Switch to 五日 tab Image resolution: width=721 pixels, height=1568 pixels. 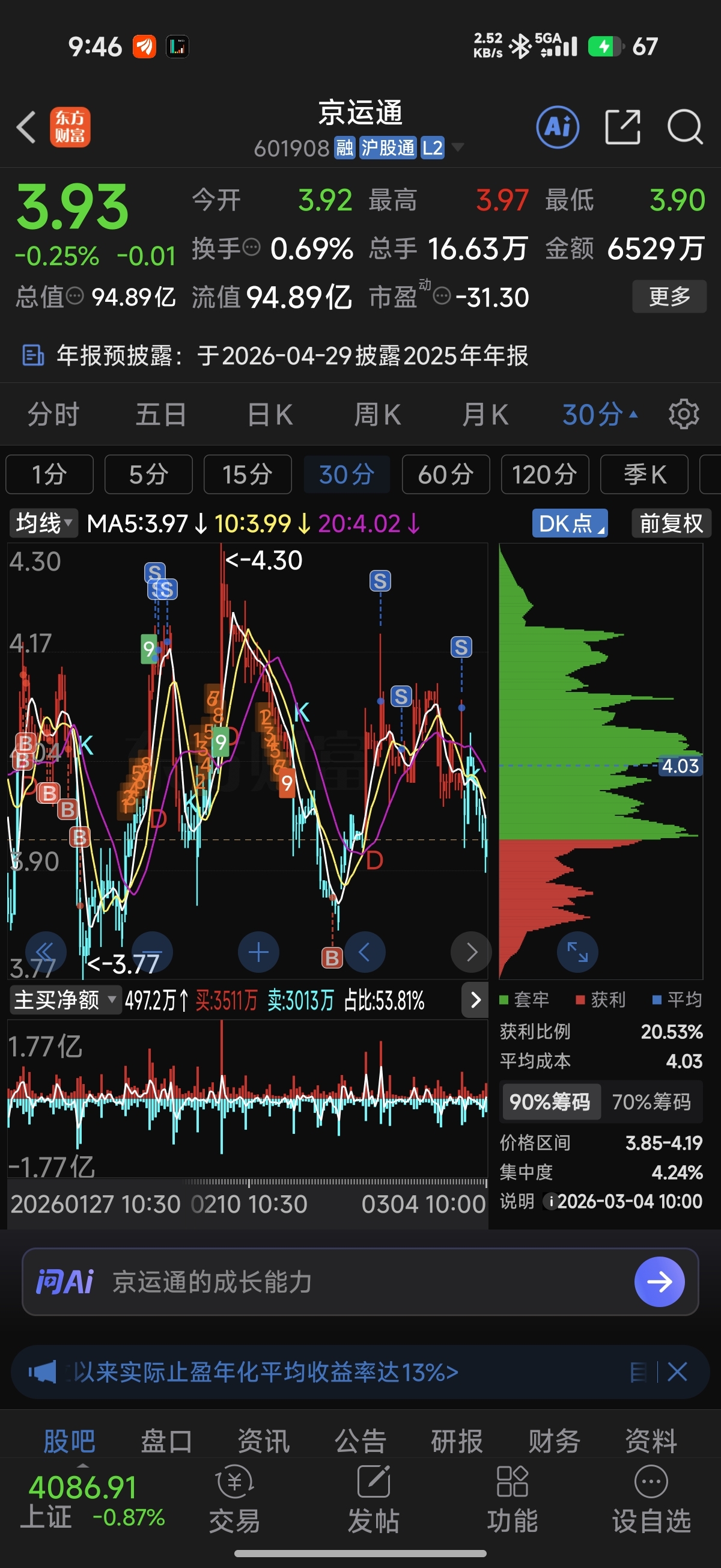click(161, 414)
